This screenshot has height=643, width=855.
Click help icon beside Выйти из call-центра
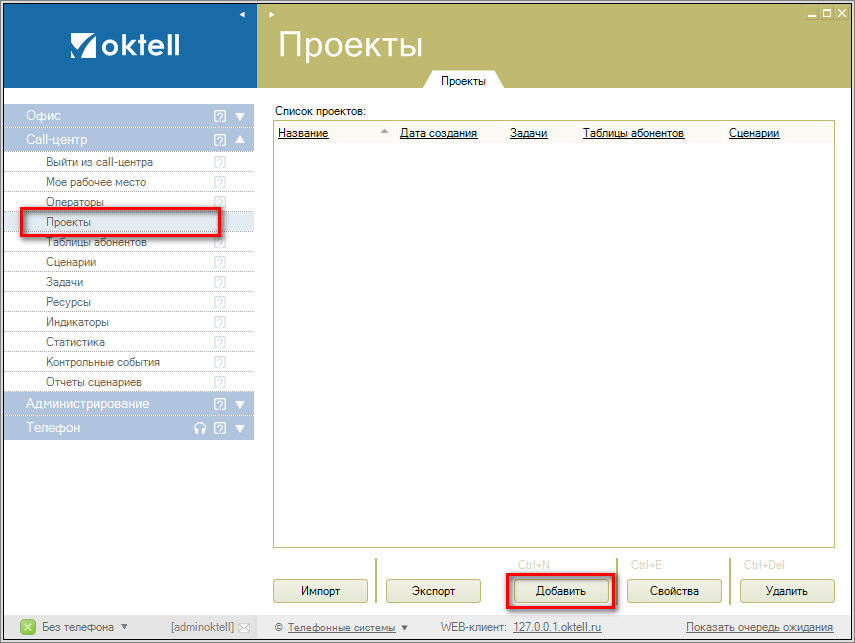point(220,163)
